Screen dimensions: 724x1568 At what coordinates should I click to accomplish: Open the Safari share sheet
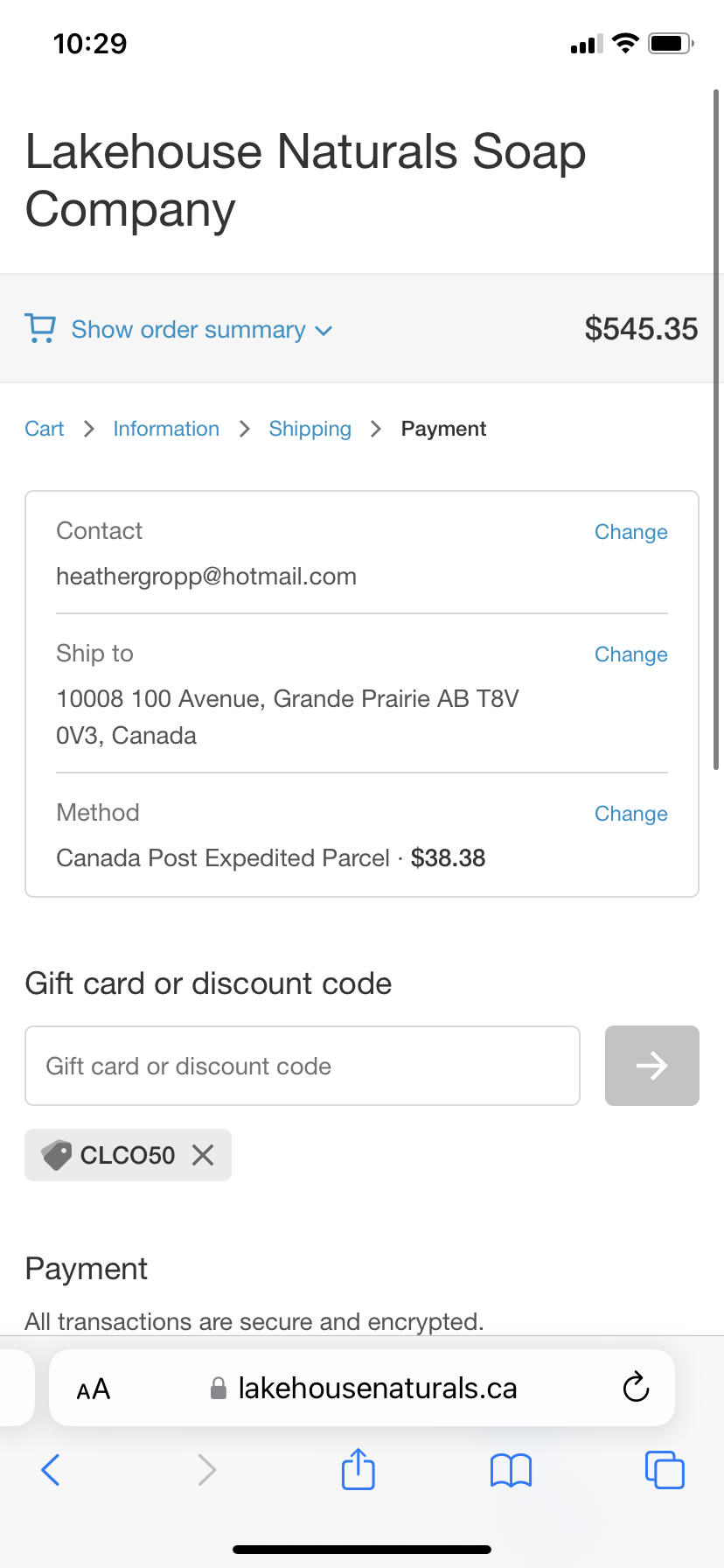359,1469
